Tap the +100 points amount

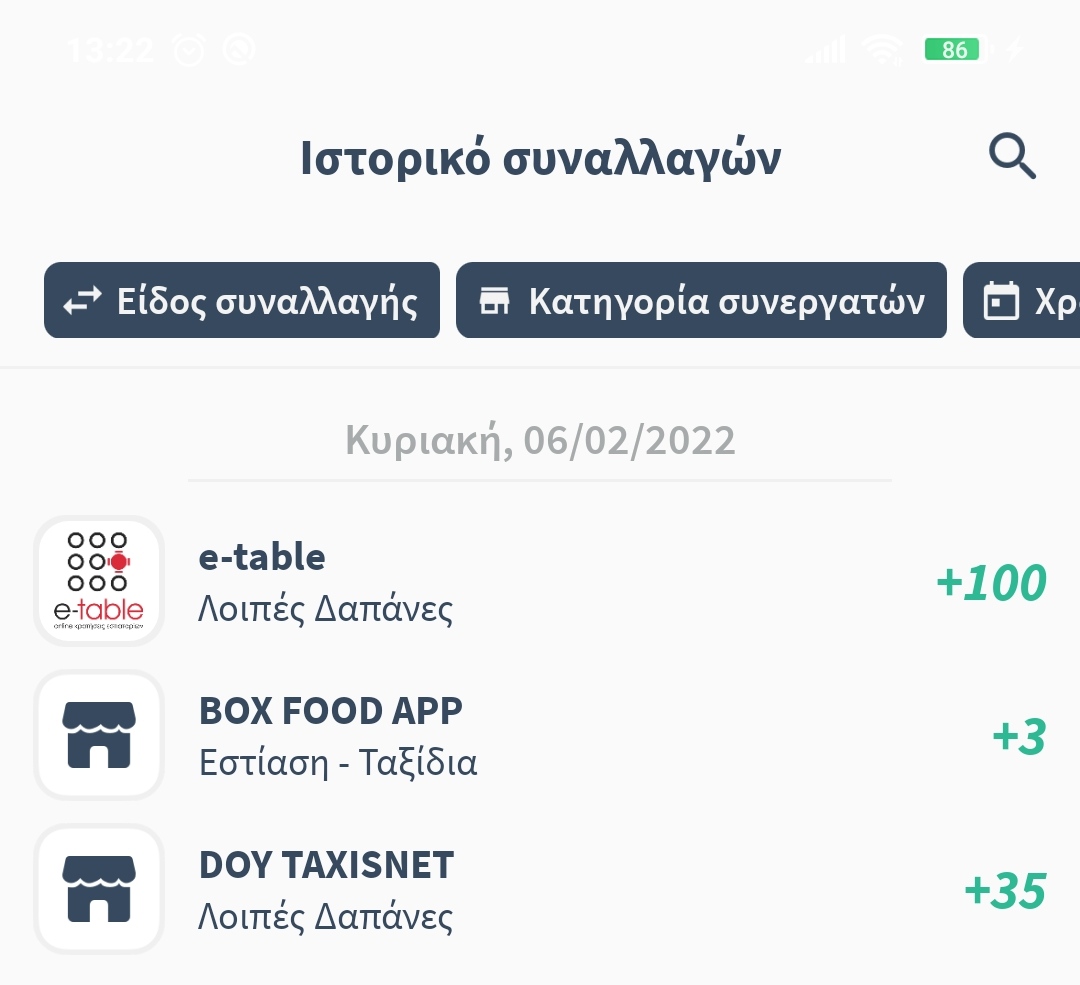click(991, 583)
